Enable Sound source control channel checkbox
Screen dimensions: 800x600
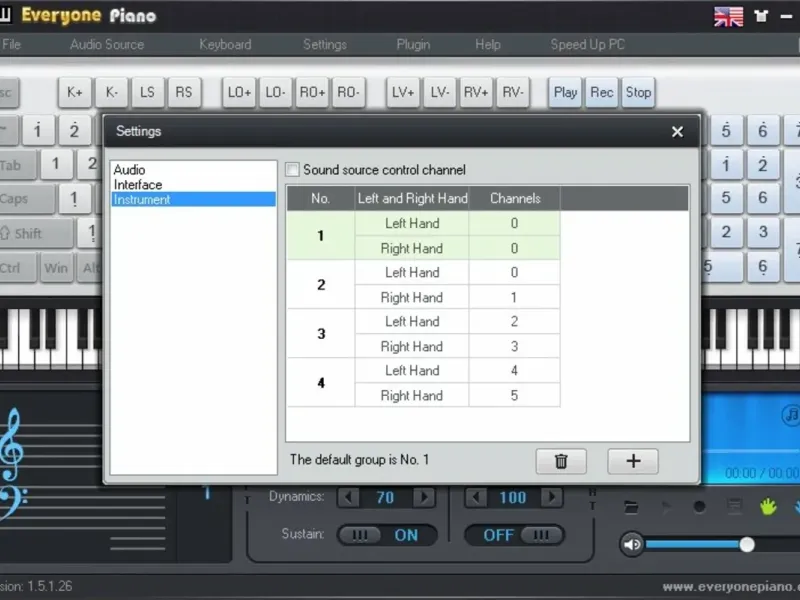pos(292,169)
